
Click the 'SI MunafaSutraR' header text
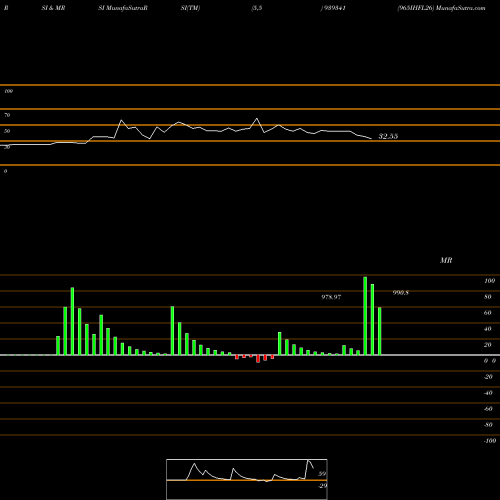coord(123,8)
